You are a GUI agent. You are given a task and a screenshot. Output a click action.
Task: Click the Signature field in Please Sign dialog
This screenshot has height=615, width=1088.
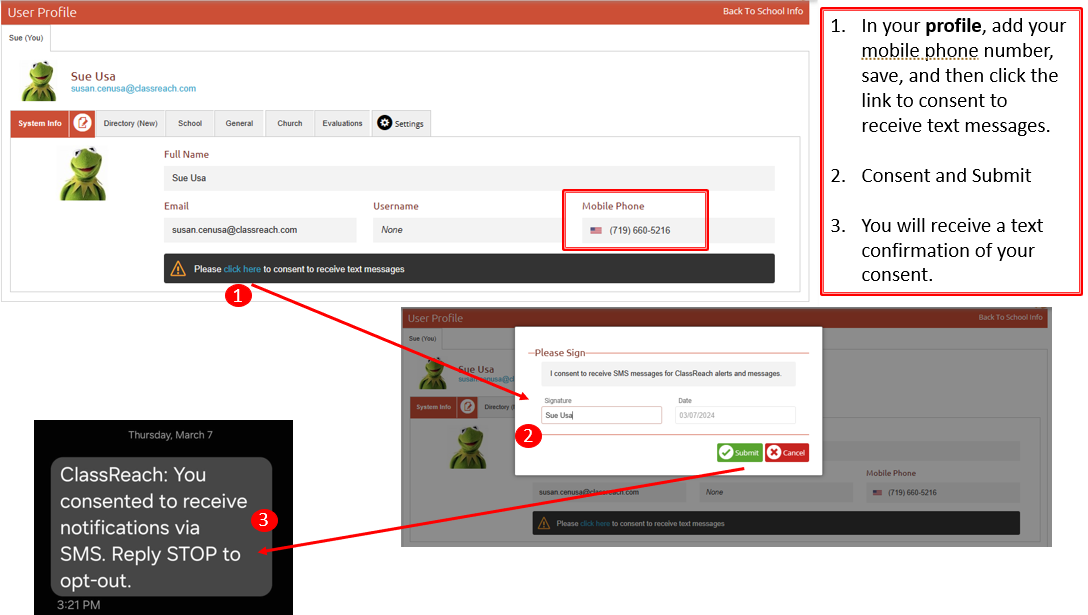(x=601, y=415)
